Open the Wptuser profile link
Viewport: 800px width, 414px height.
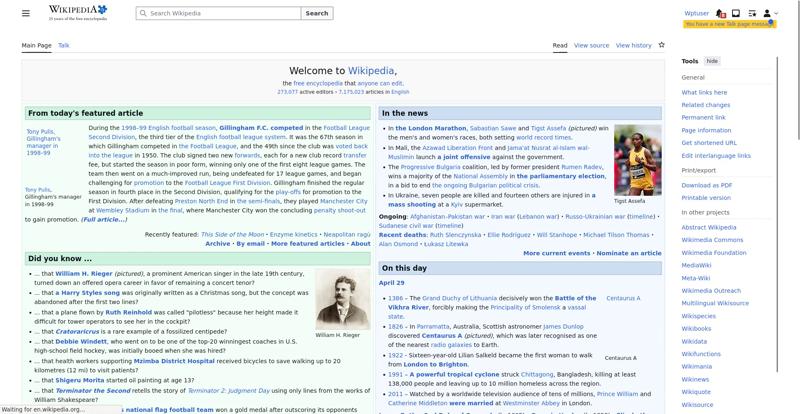pyautogui.click(x=696, y=14)
